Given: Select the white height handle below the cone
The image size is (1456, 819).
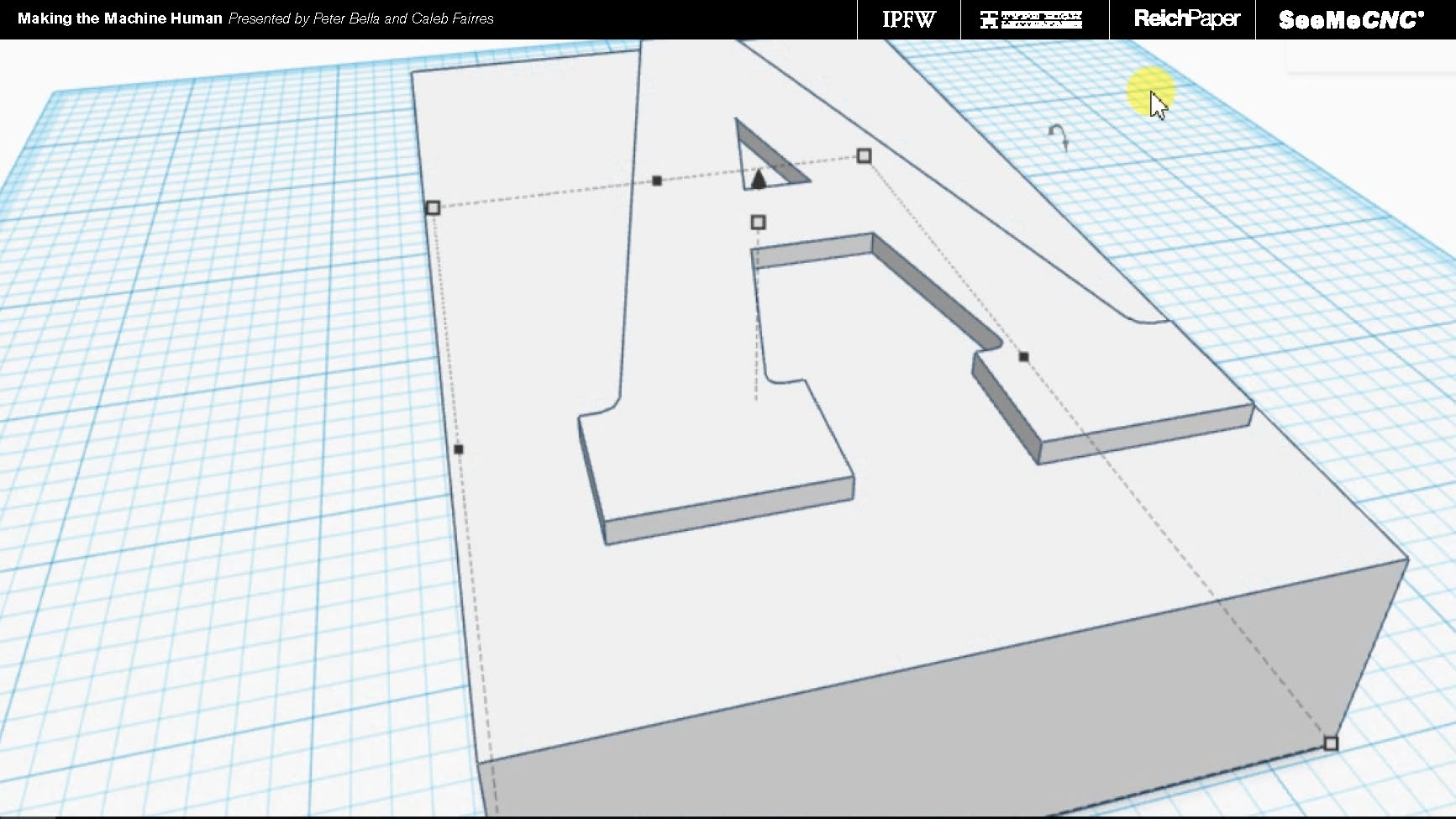Looking at the screenshot, I should 758,223.
